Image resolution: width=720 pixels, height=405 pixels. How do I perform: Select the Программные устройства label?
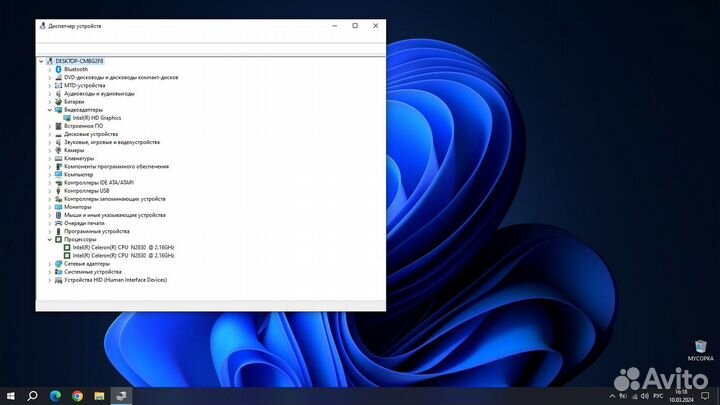(x=96, y=231)
